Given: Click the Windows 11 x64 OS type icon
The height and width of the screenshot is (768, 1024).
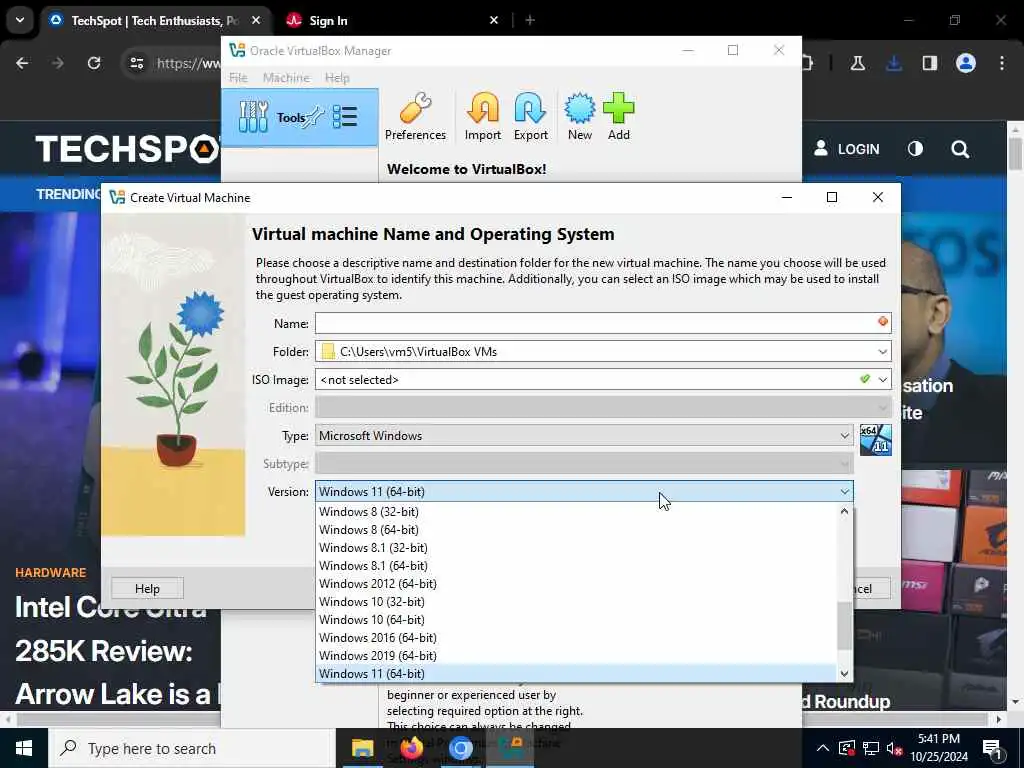Looking at the screenshot, I should [x=875, y=440].
